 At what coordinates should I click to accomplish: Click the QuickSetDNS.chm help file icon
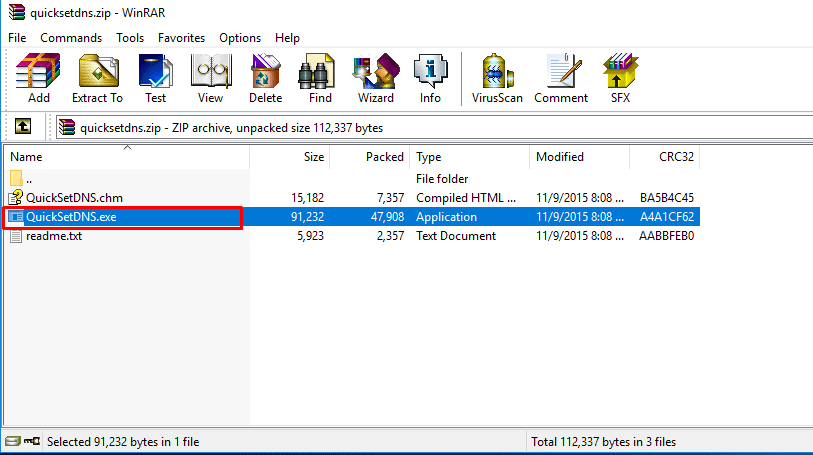click(16, 197)
